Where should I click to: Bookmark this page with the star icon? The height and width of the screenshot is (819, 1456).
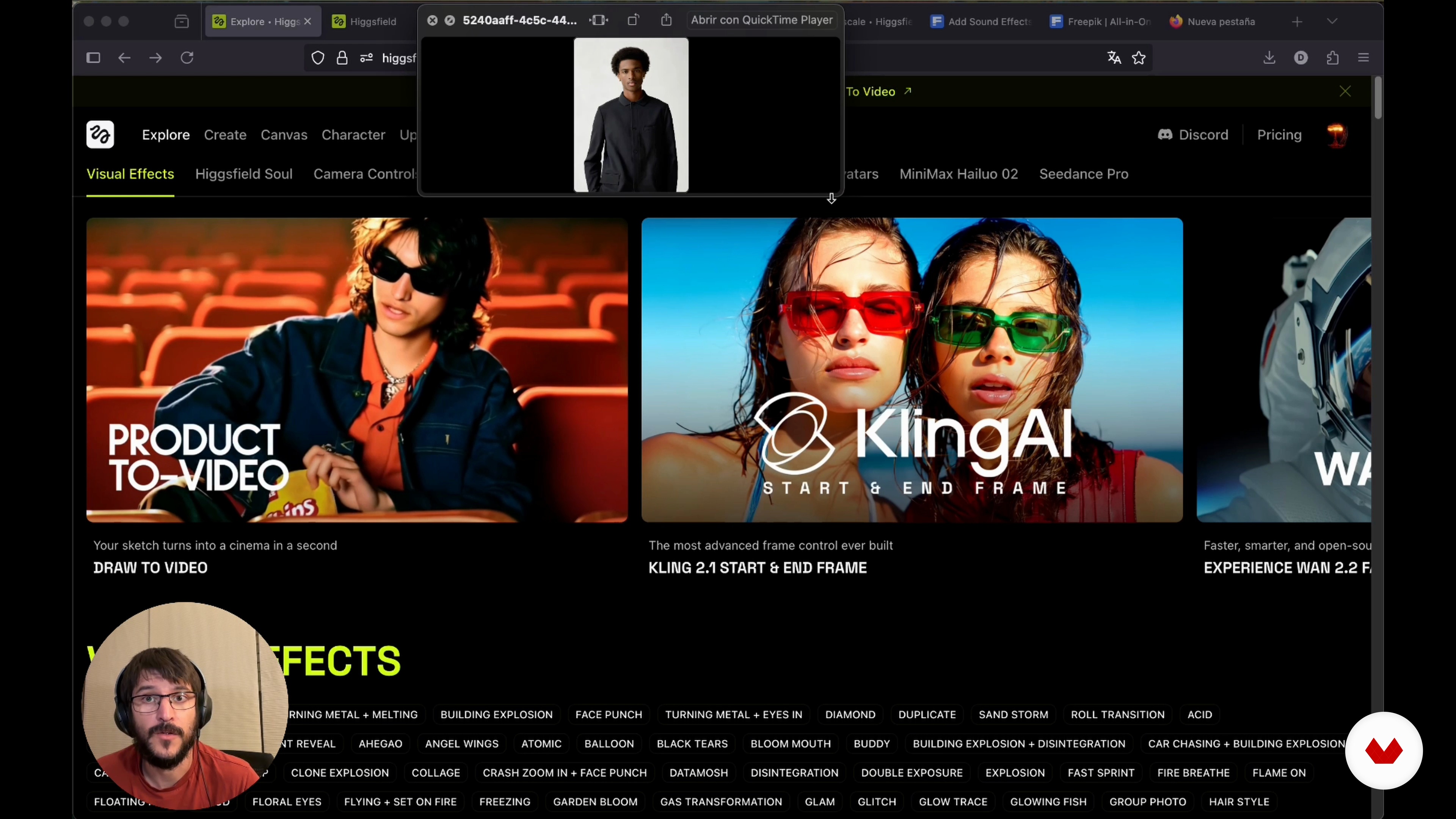point(1139,58)
